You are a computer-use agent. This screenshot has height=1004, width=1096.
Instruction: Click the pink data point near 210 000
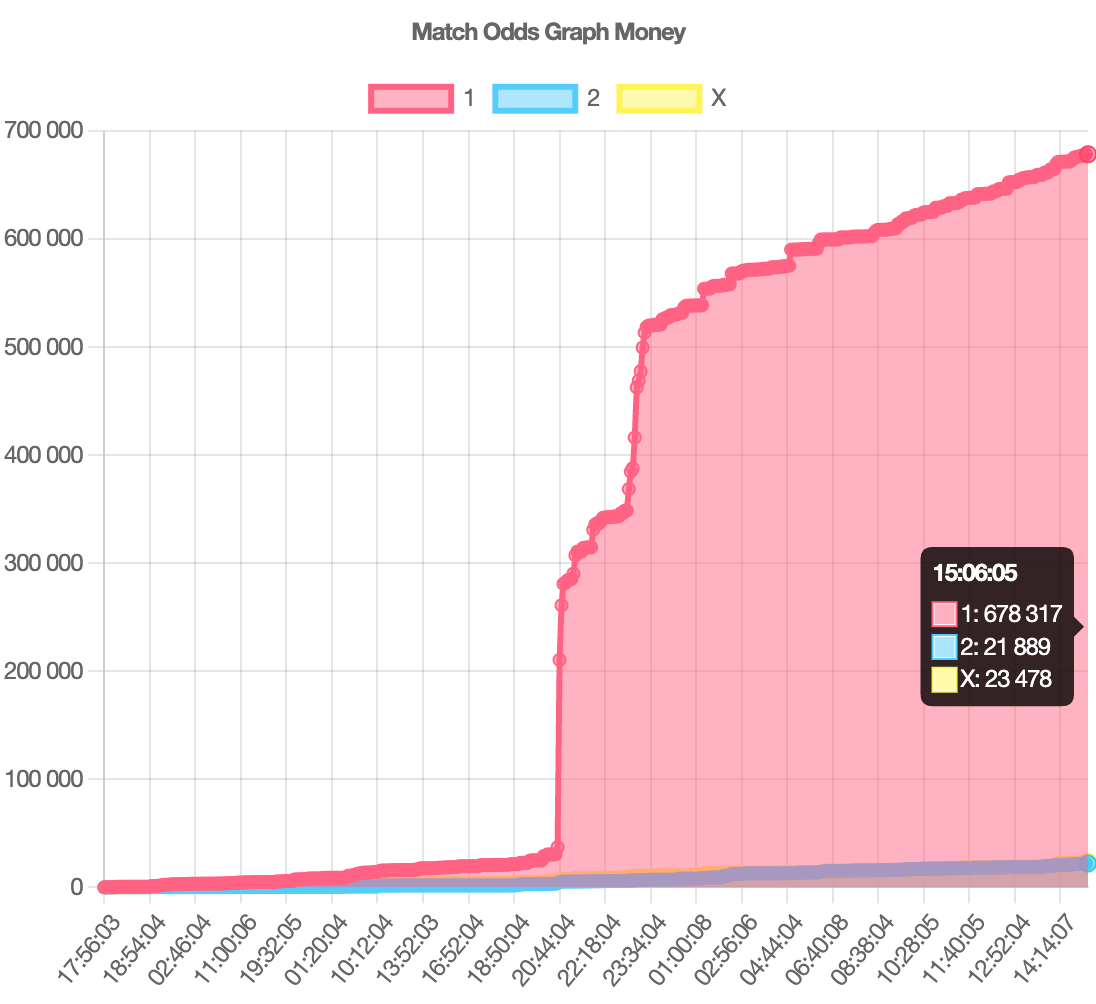point(559,660)
